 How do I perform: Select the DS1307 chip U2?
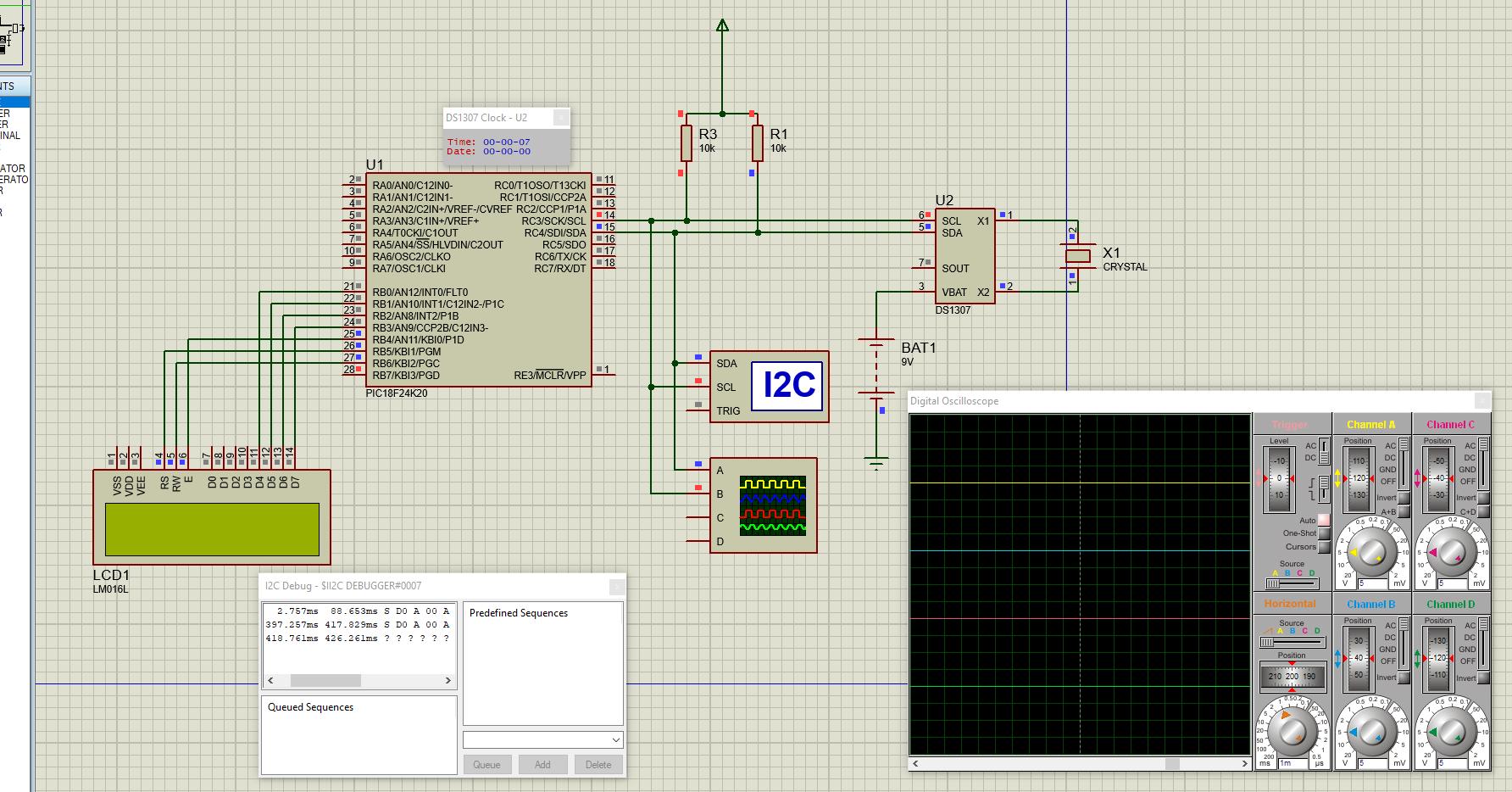(x=965, y=256)
